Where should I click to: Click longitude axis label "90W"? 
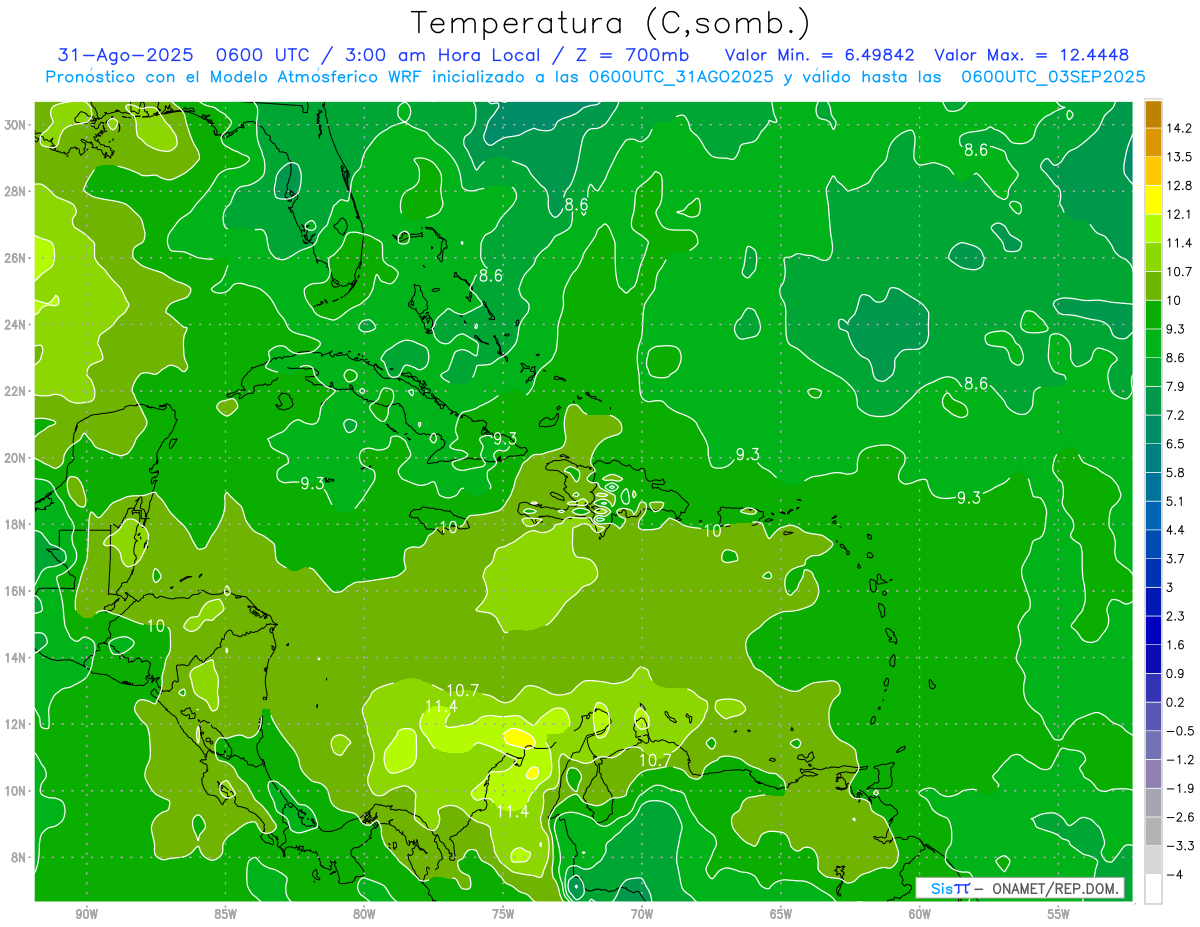[86, 914]
